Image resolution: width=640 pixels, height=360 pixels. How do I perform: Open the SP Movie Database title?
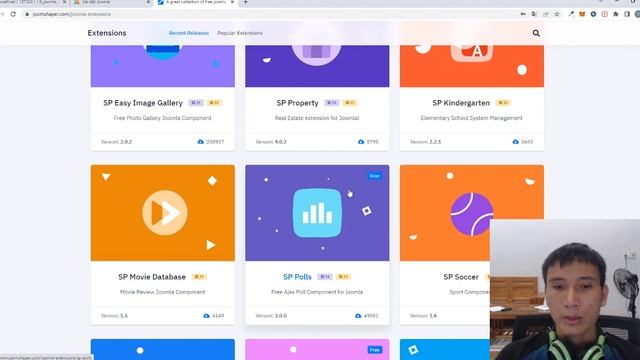152,277
